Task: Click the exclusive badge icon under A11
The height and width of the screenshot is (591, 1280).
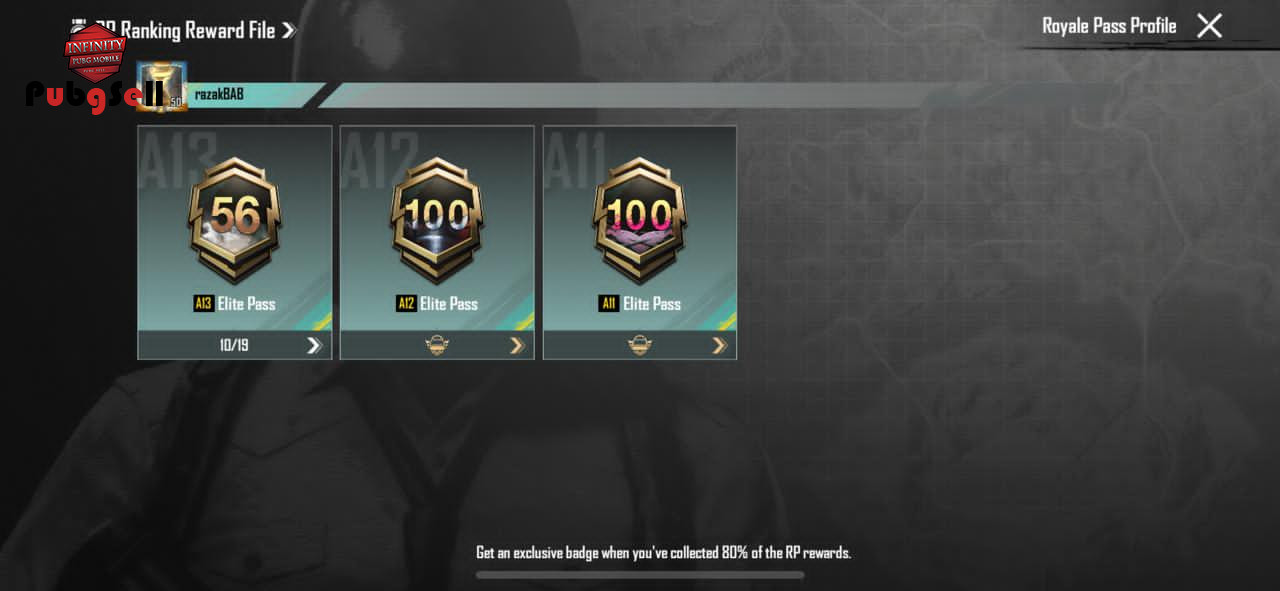Action: point(640,345)
